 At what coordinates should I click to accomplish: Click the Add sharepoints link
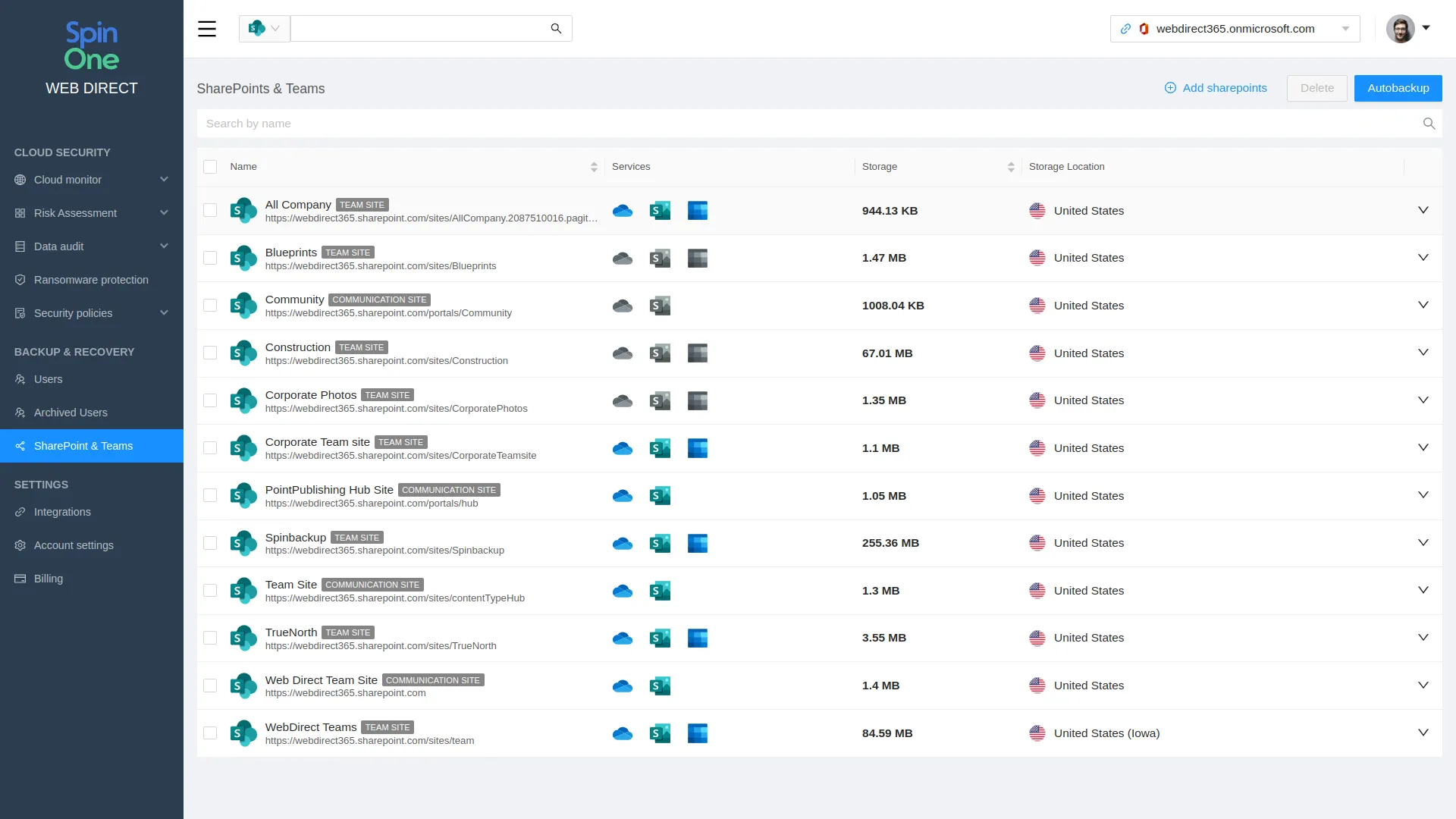(1215, 88)
